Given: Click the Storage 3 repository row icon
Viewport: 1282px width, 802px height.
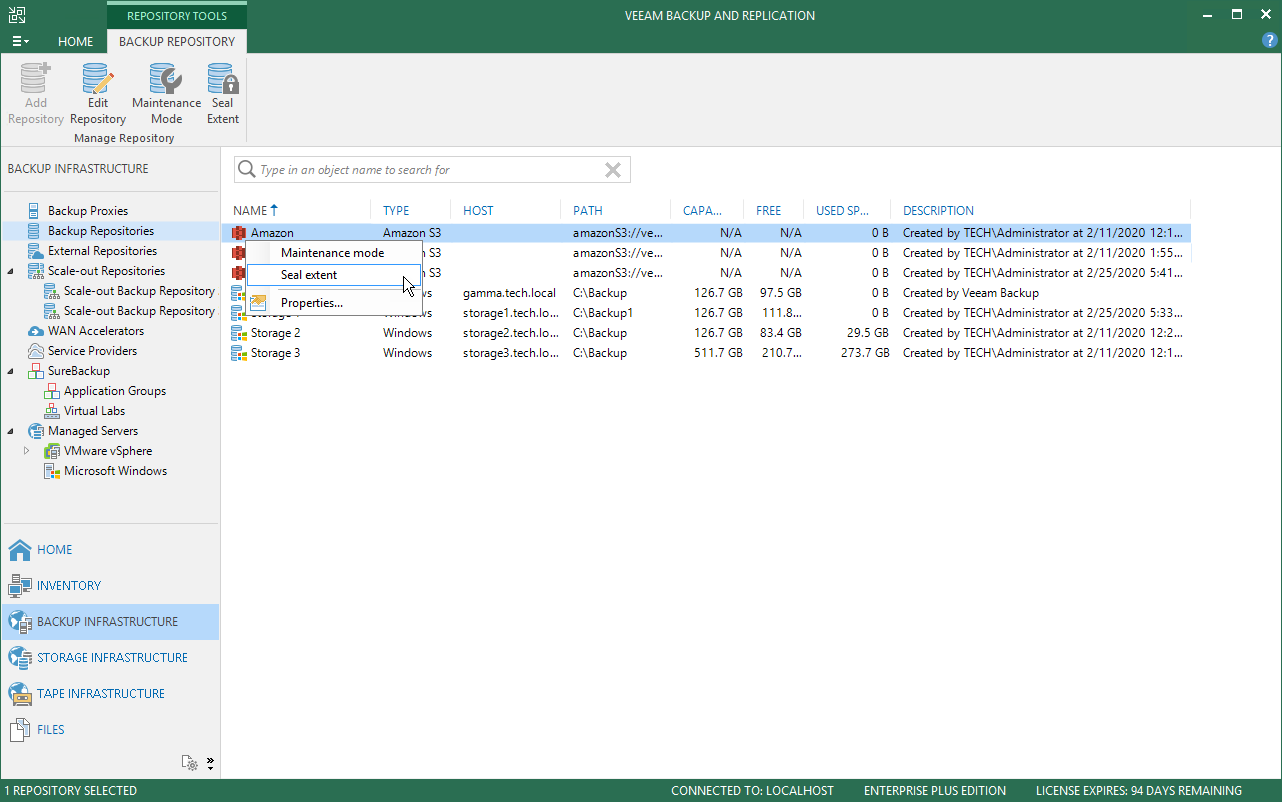Looking at the screenshot, I should tap(239, 353).
